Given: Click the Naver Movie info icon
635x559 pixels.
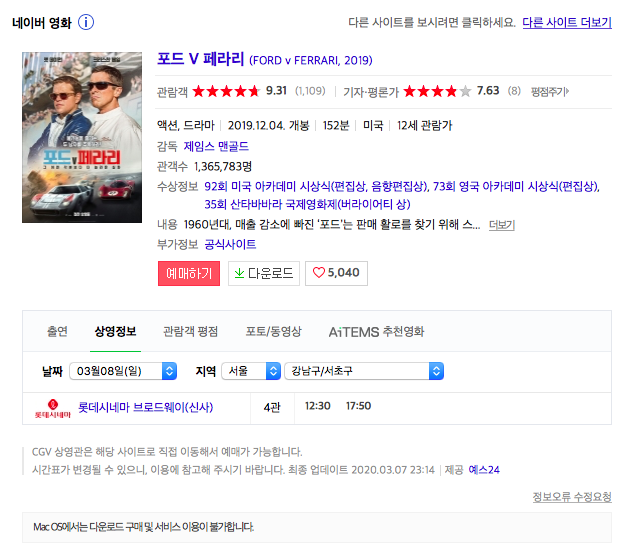Looking at the screenshot, I should (85, 22).
